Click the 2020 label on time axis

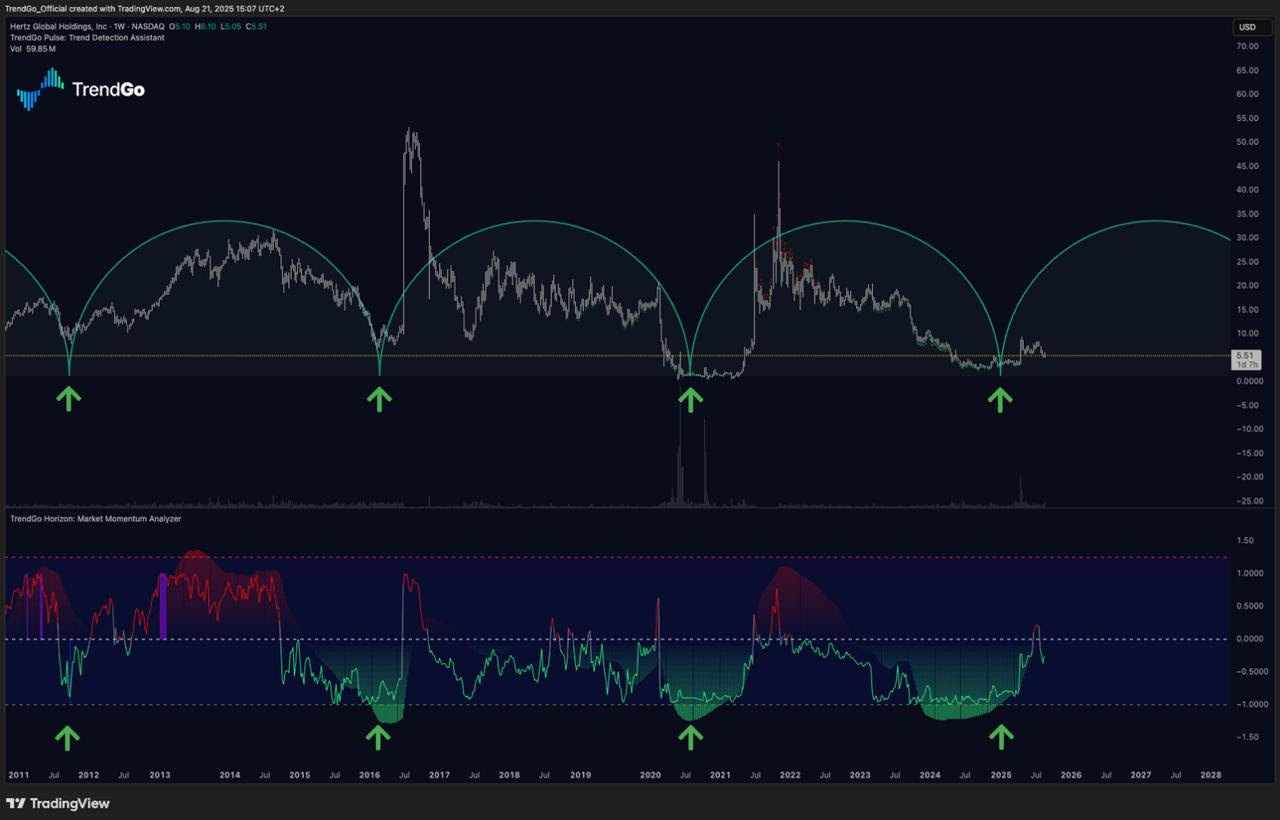click(x=650, y=775)
